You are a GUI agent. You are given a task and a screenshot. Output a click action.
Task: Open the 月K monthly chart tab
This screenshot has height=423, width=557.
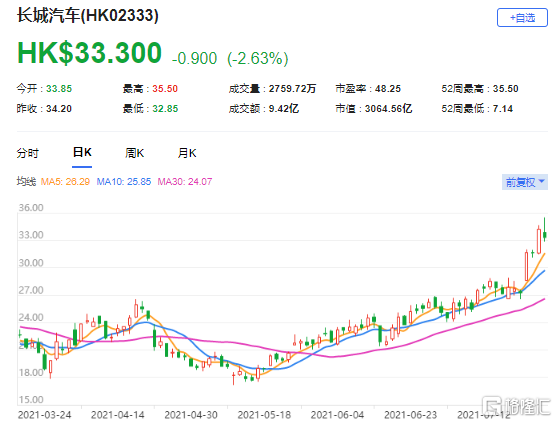coord(187,153)
